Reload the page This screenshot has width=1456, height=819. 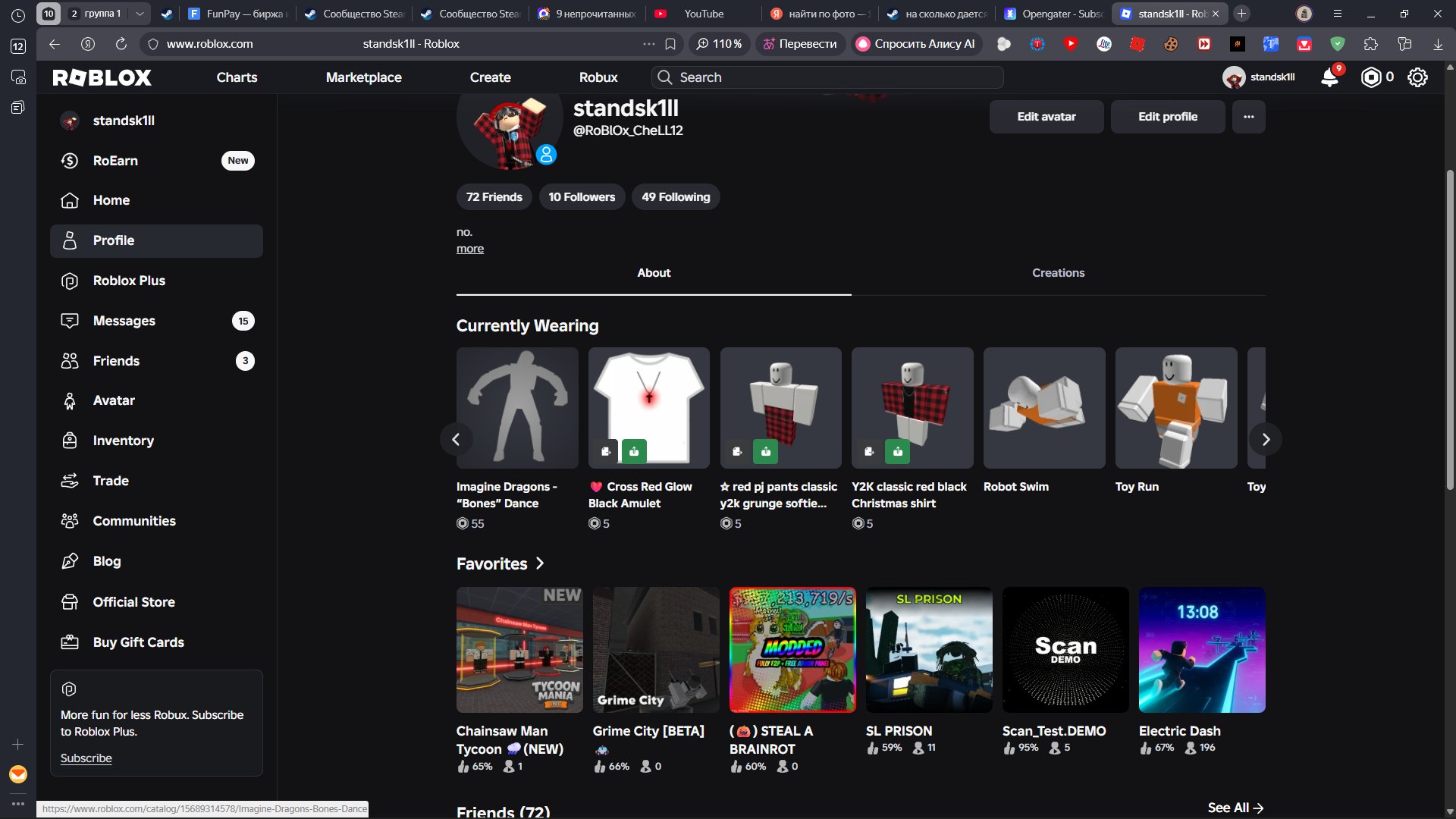click(121, 44)
